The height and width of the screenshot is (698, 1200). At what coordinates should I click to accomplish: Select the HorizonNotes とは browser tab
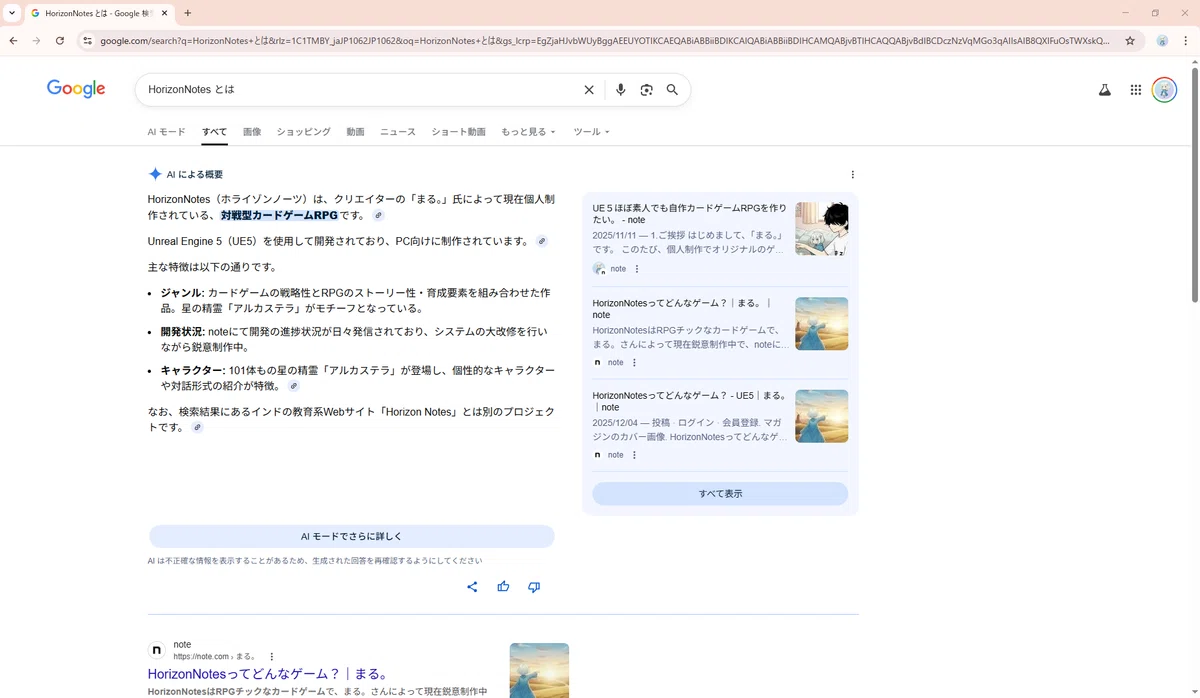(x=97, y=13)
